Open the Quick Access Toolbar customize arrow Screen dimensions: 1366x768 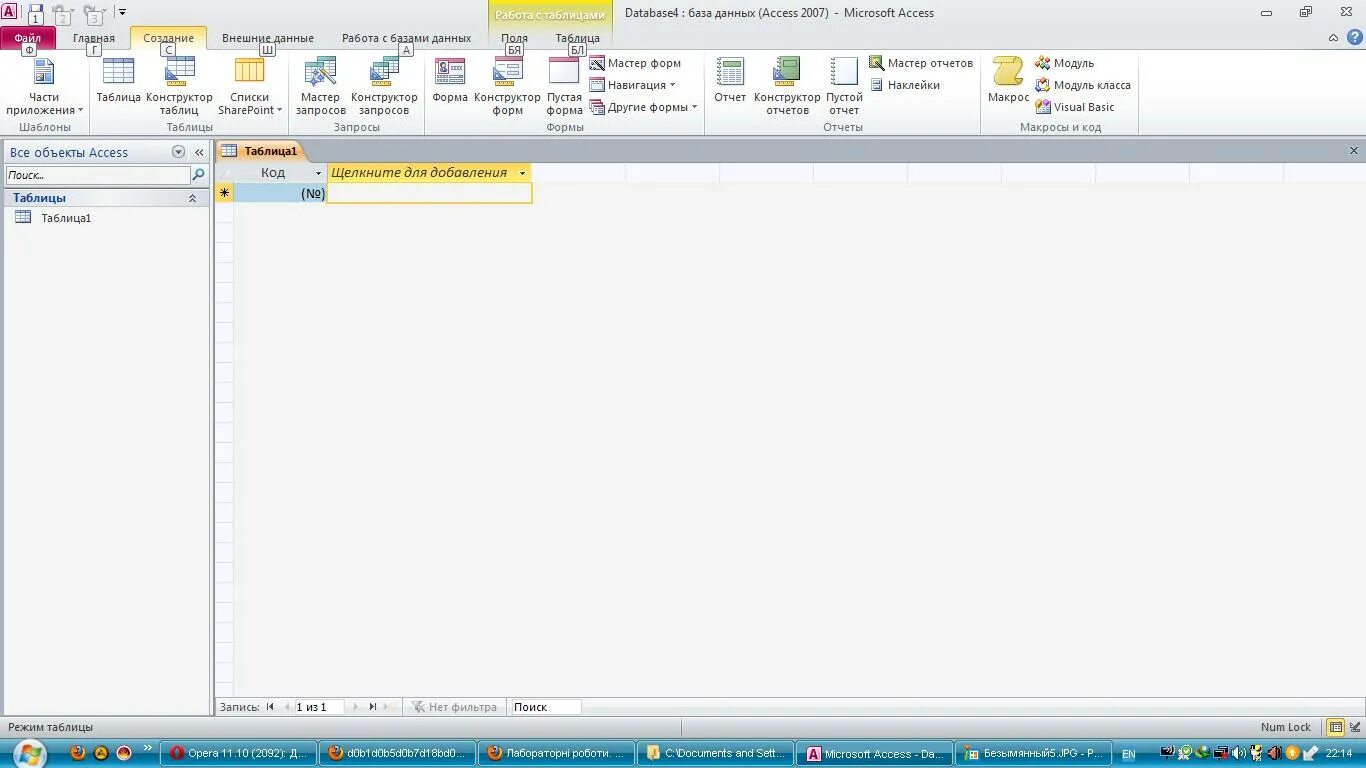(x=122, y=12)
